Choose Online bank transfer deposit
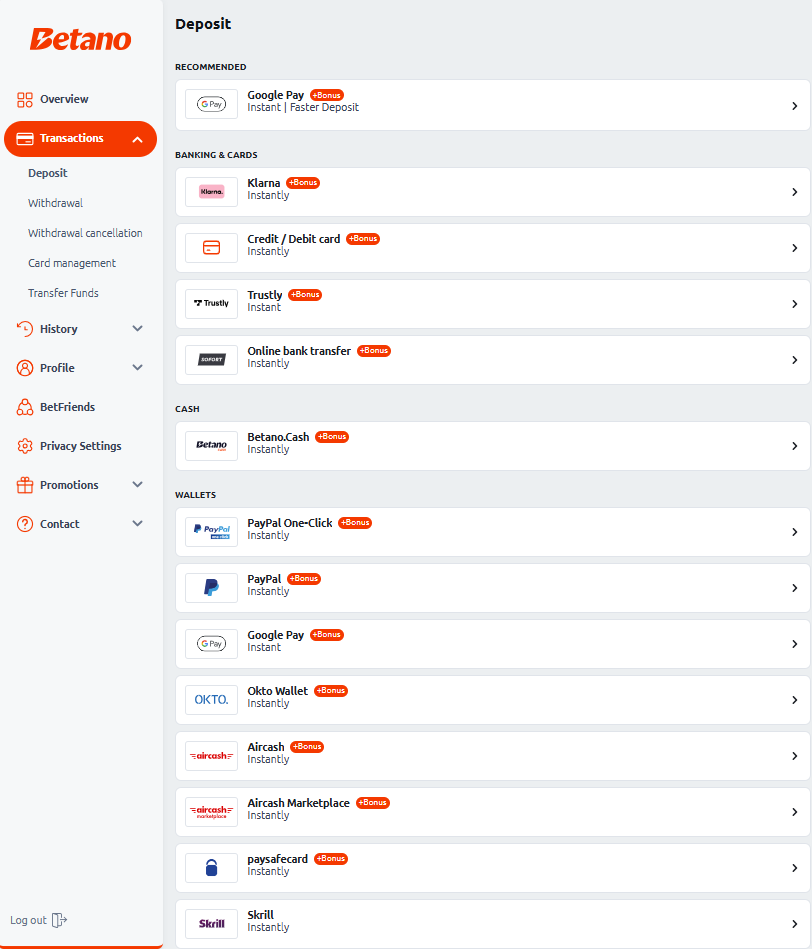Image resolution: width=812 pixels, height=949 pixels. (493, 360)
